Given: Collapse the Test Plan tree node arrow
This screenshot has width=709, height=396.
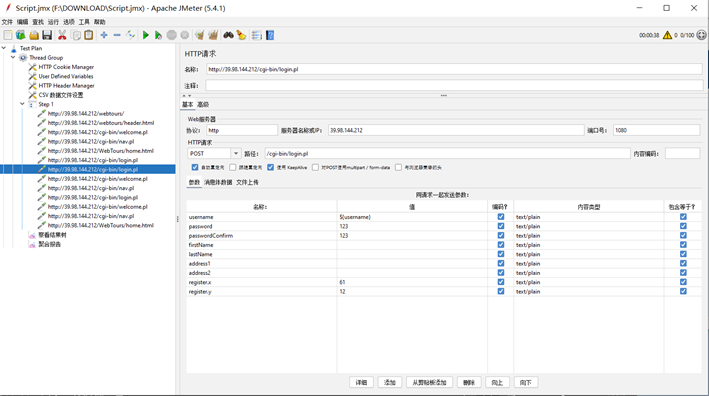Looking at the screenshot, I should tap(4, 48).
